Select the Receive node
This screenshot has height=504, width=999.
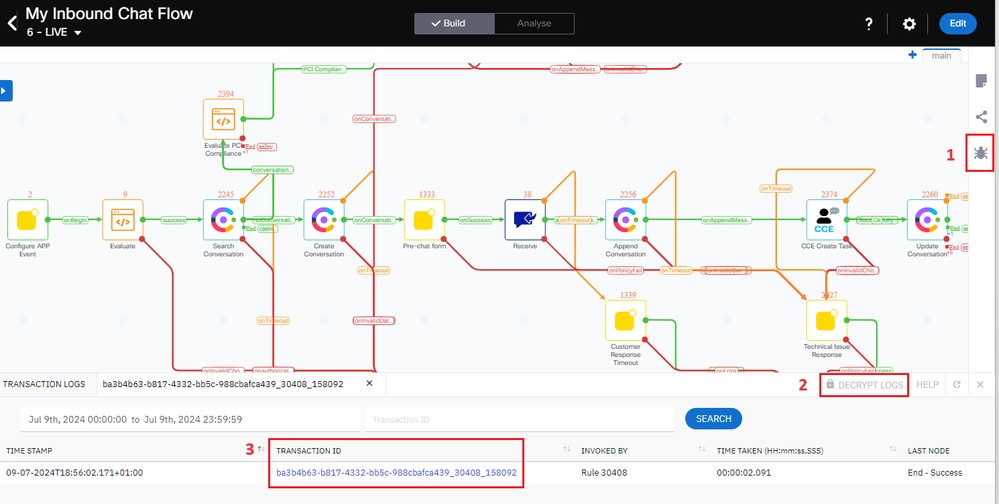coord(525,220)
